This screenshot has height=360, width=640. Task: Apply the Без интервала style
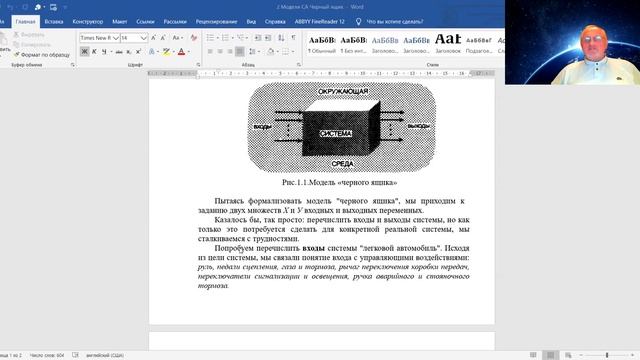[353, 44]
